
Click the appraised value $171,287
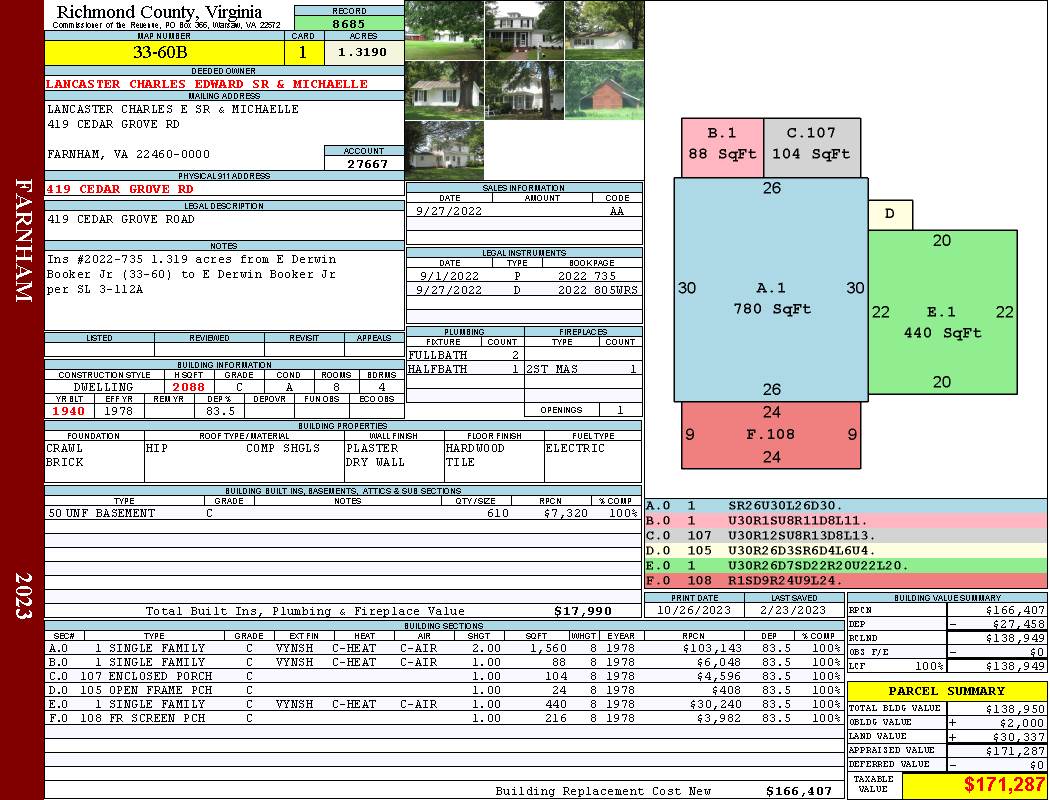pos(1015,751)
